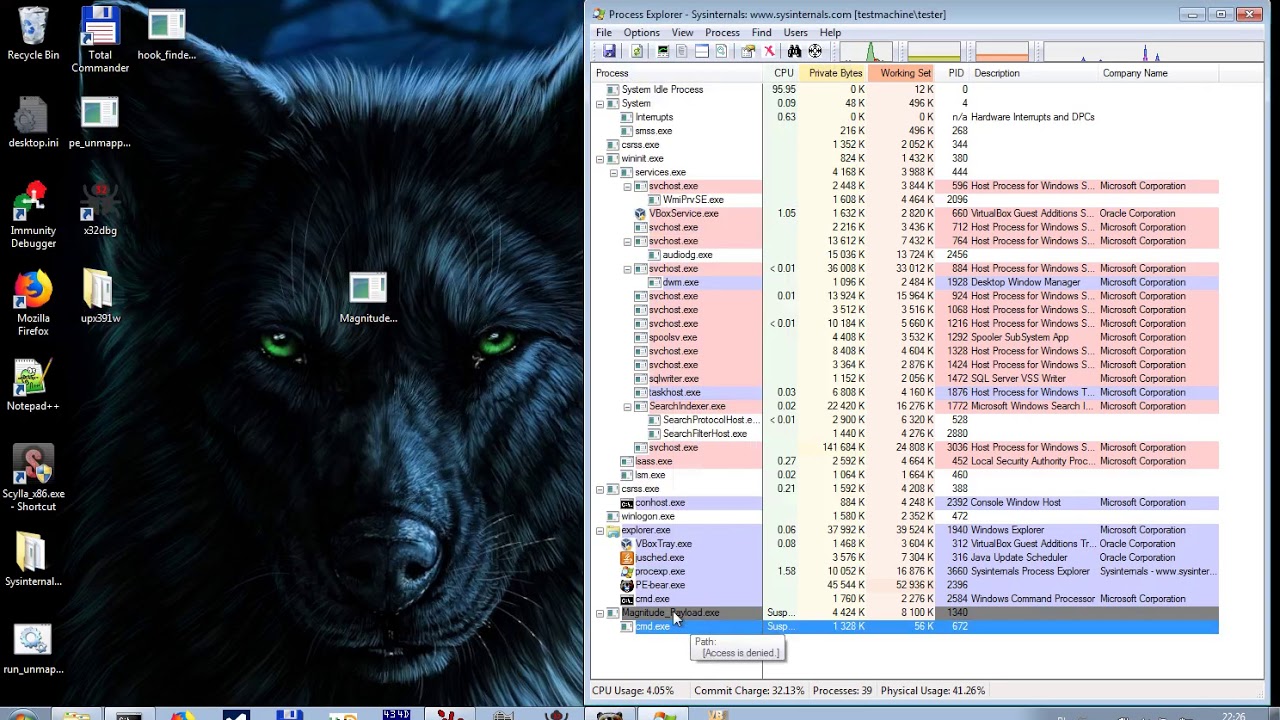Collapse the services.exe tree node

[613, 173]
